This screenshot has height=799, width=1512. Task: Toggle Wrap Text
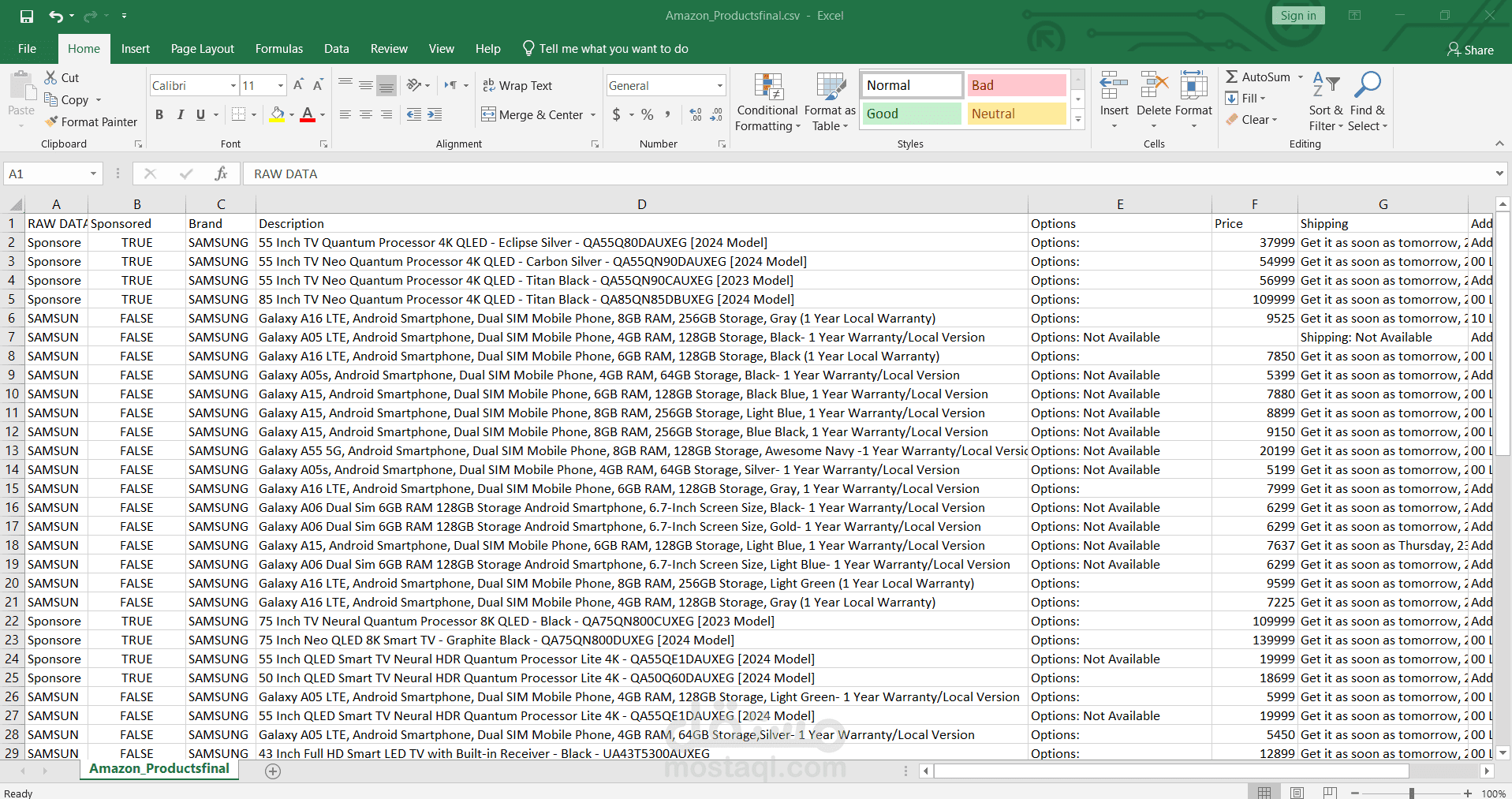pos(517,85)
